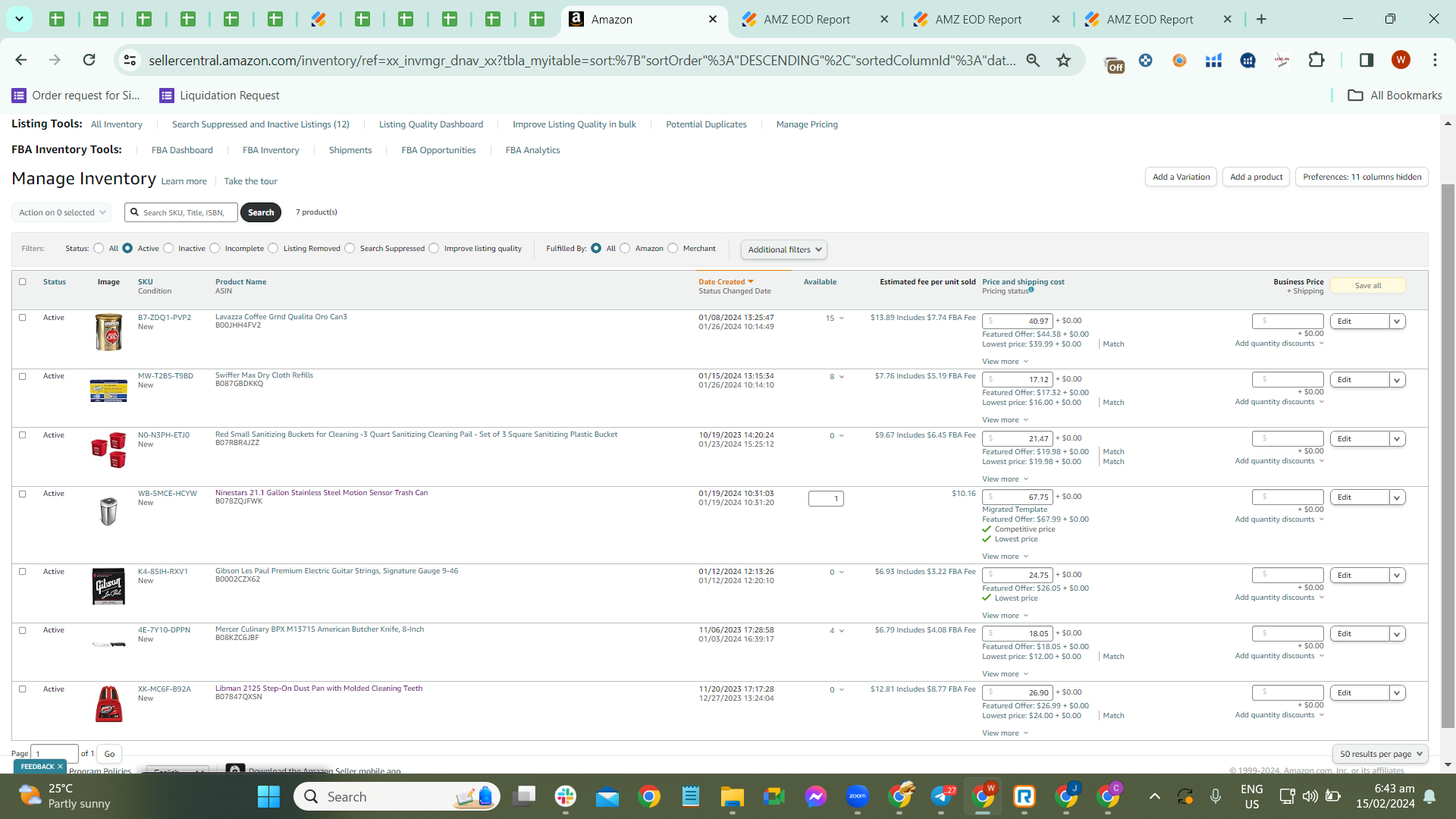Screen dimensions: 1456x819
Task: Click the page vertical scrollbar
Action: [x=1448, y=455]
